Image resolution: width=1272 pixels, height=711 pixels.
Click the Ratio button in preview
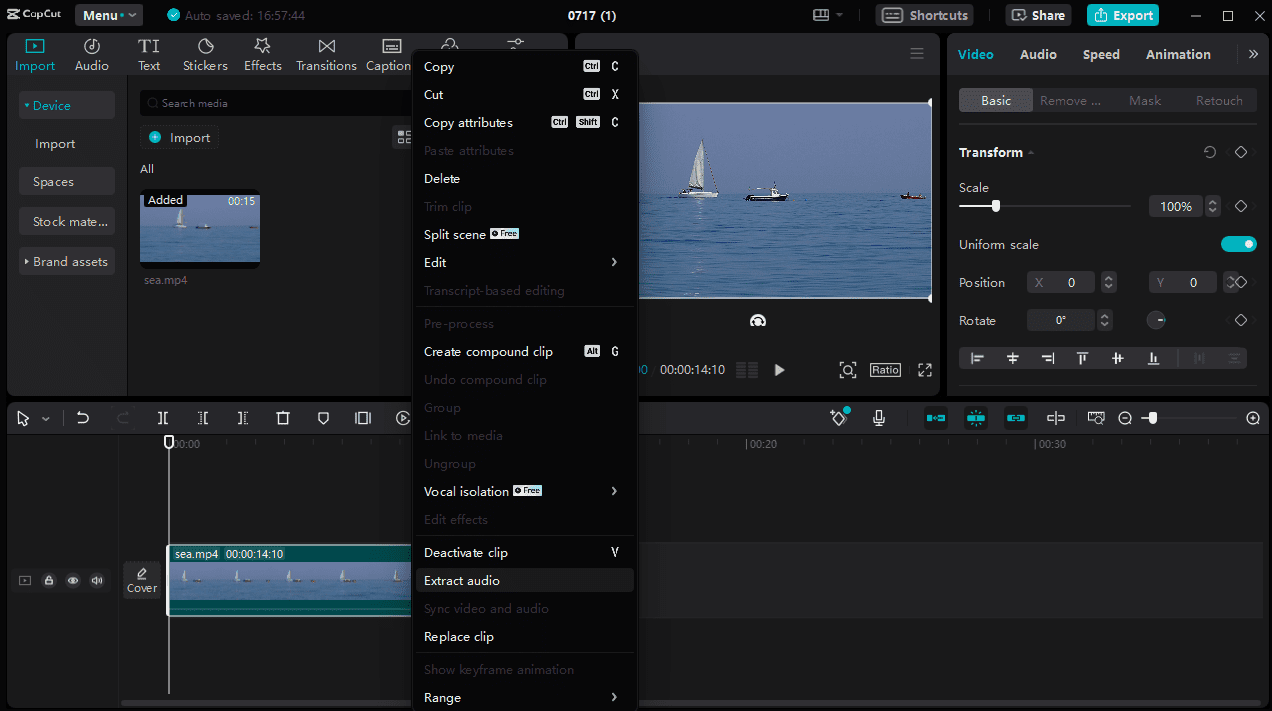click(x=885, y=370)
